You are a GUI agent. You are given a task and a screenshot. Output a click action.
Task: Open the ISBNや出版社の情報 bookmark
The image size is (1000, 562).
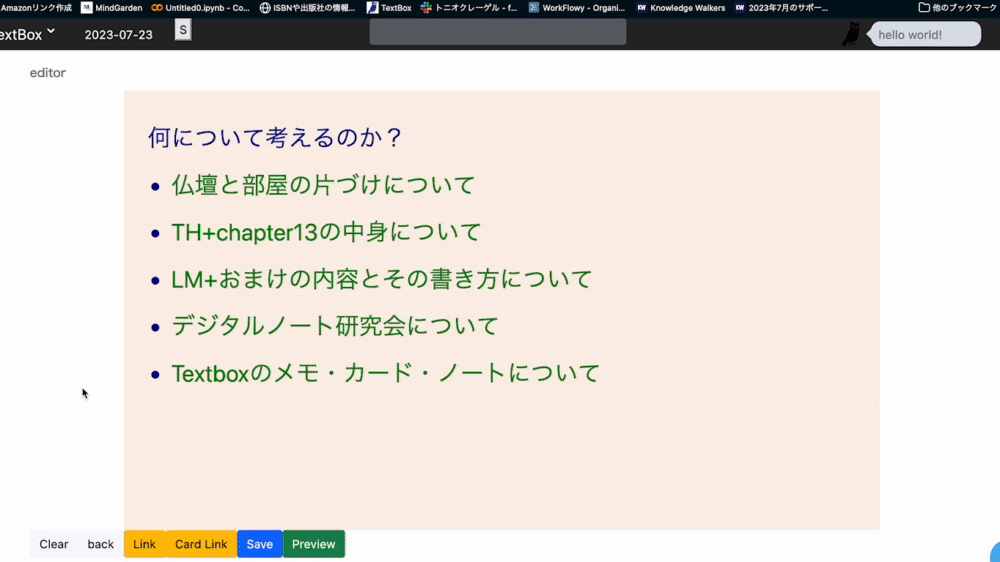pos(307,8)
